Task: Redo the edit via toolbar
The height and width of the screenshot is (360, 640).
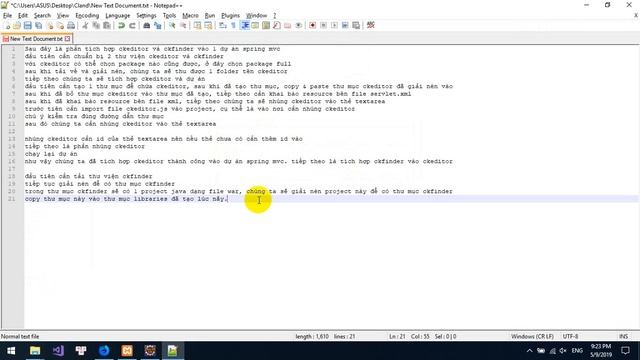Action: click(x=132, y=26)
